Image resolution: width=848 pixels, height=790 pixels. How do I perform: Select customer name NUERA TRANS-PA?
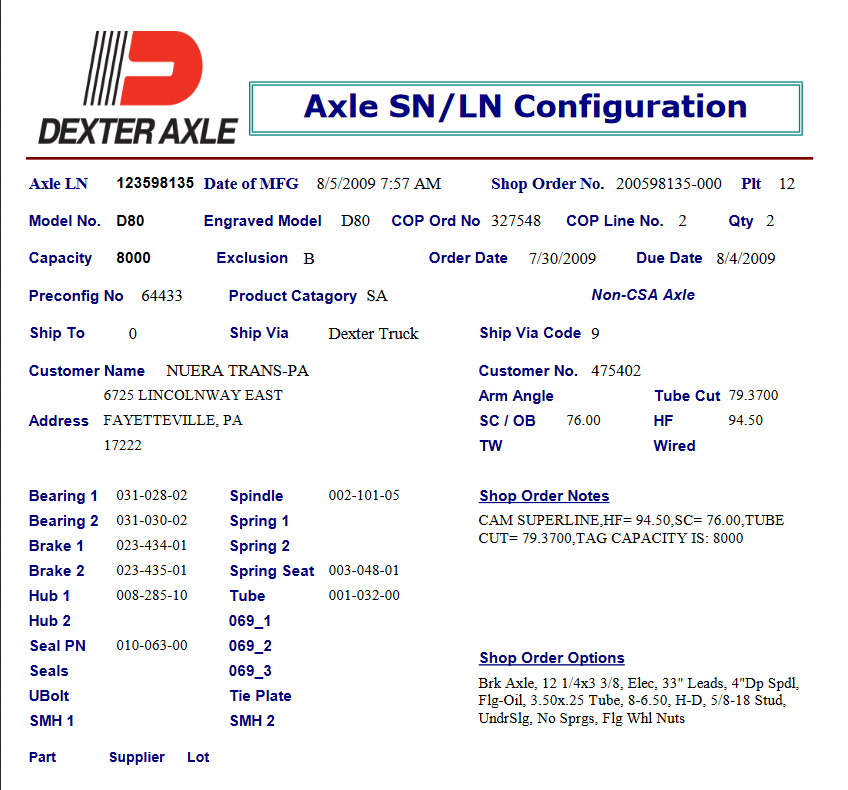(237, 370)
